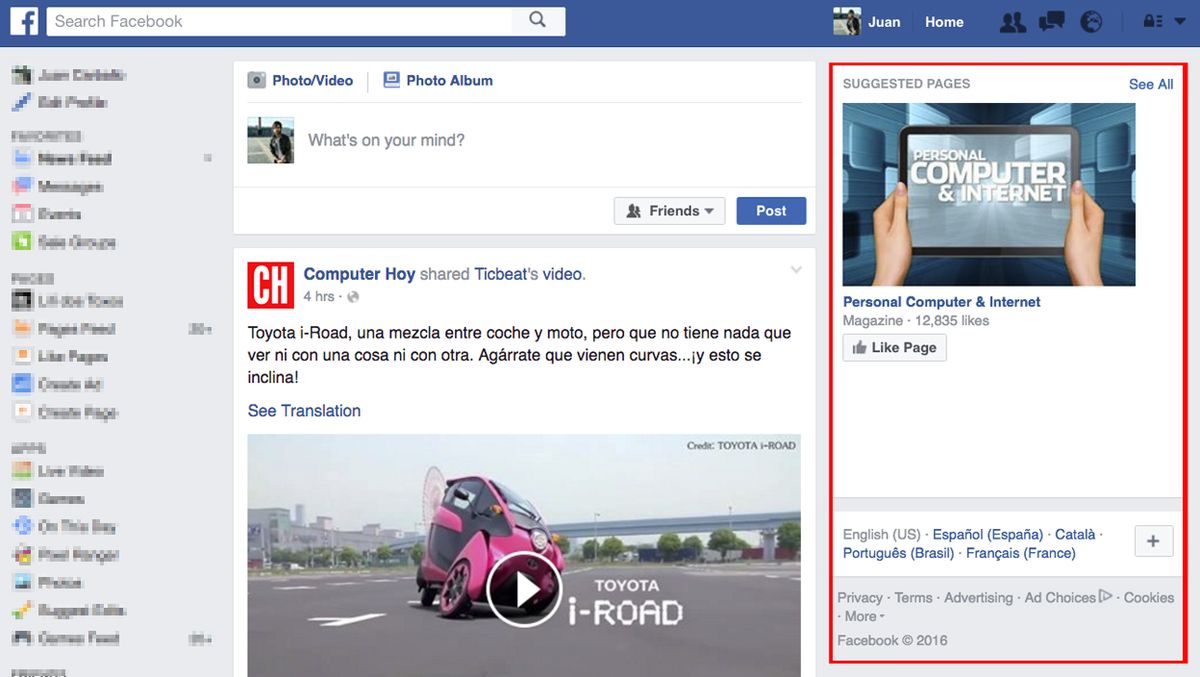Click the search magnifier icon
1200x677 pixels.
coord(538,21)
